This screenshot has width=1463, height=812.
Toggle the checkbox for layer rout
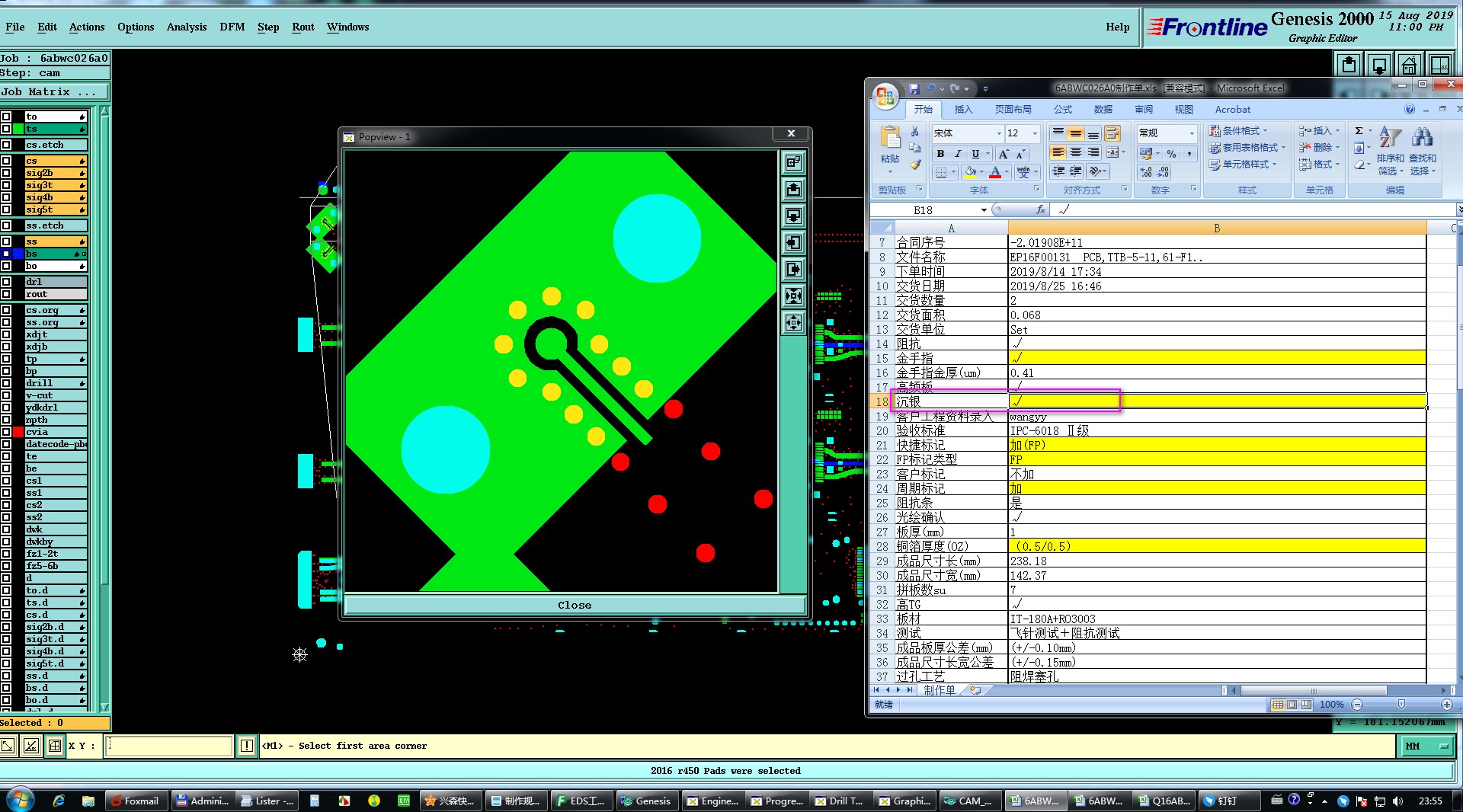click(x=6, y=294)
